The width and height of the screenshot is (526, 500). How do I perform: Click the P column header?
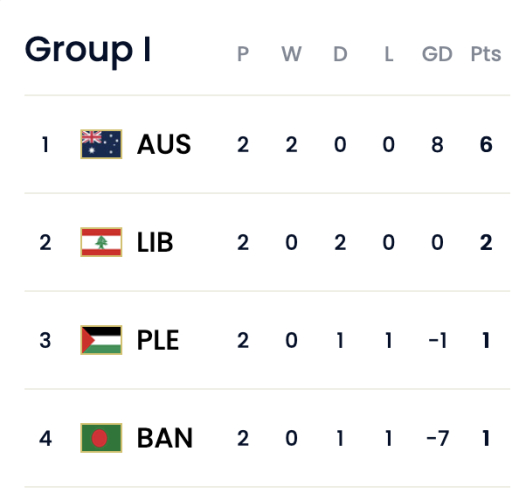point(243,54)
